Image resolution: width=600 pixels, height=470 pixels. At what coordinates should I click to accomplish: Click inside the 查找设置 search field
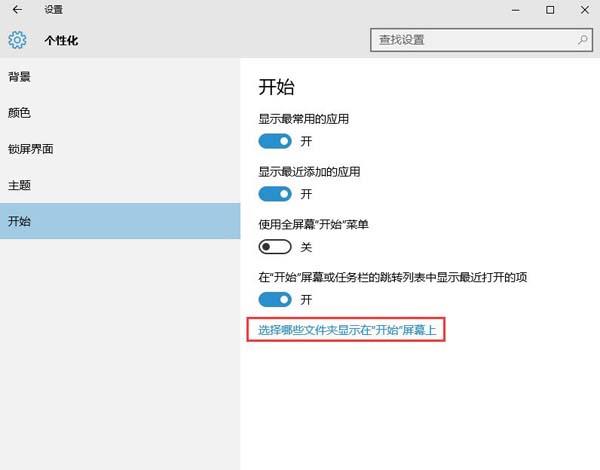tap(470, 41)
